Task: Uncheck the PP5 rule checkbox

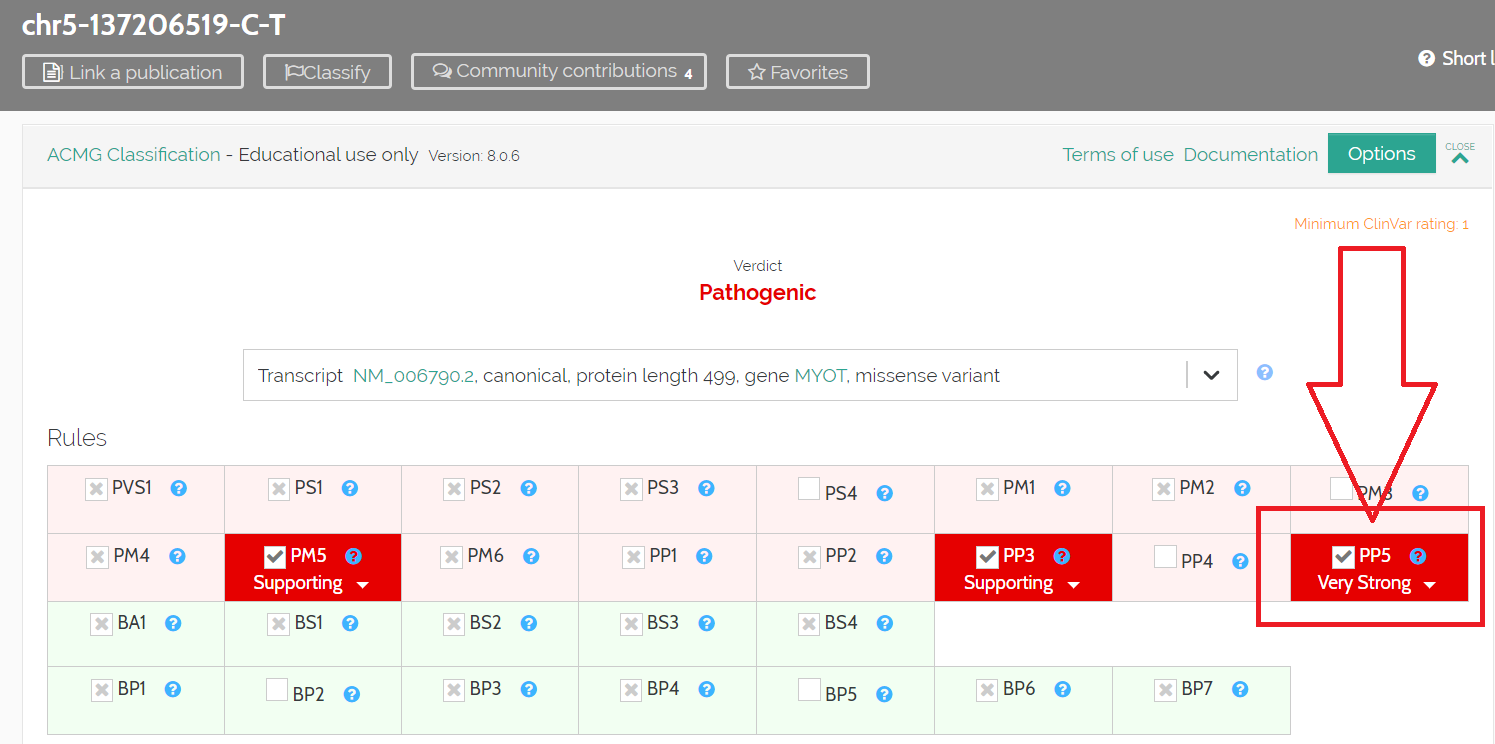Action: click(x=1341, y=555)
